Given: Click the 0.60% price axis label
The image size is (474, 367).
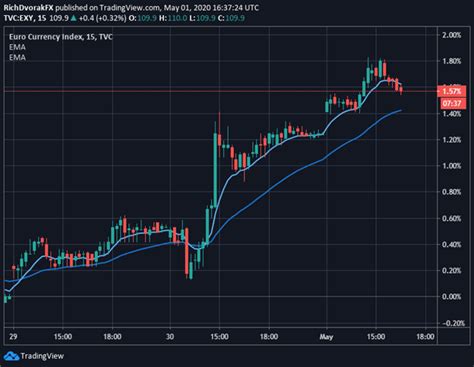Looking at the screenshot, I should tap(452, 218).
